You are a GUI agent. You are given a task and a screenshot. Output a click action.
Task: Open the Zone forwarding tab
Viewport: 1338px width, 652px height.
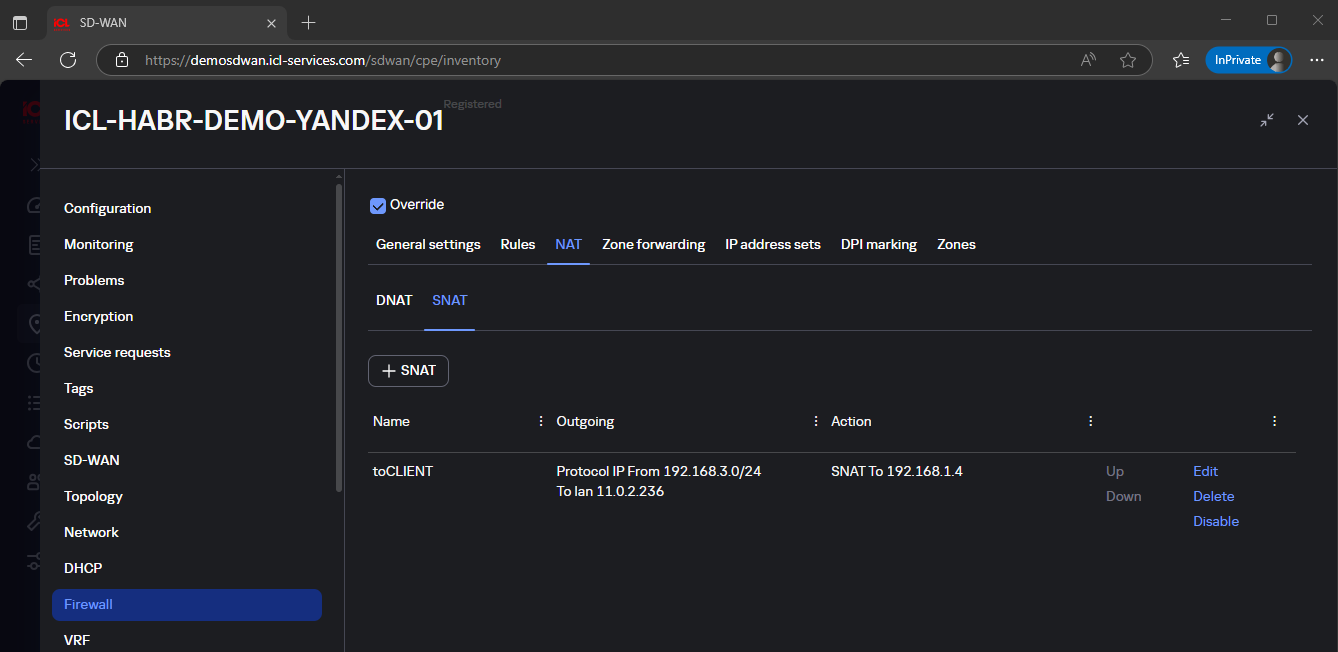point(653,244)
